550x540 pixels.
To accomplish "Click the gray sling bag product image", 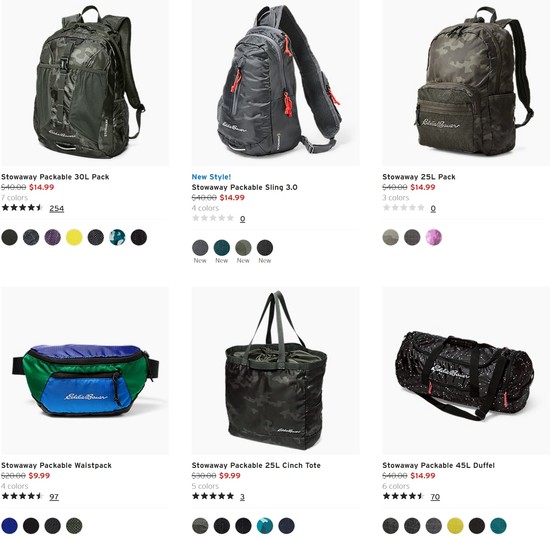I will coord(275,82).
